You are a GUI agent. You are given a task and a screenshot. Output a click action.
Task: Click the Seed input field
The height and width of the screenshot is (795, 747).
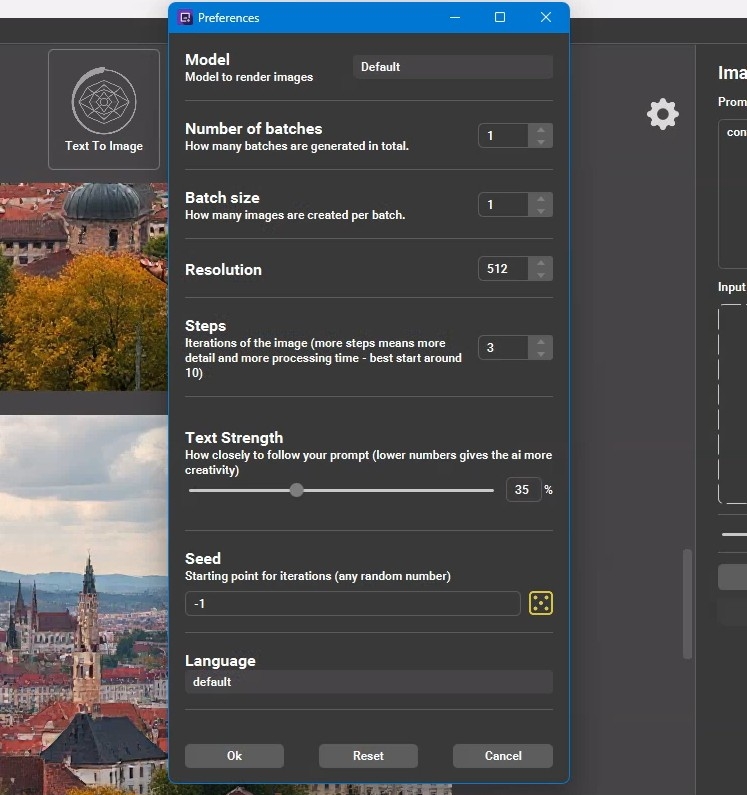point(352,603)
